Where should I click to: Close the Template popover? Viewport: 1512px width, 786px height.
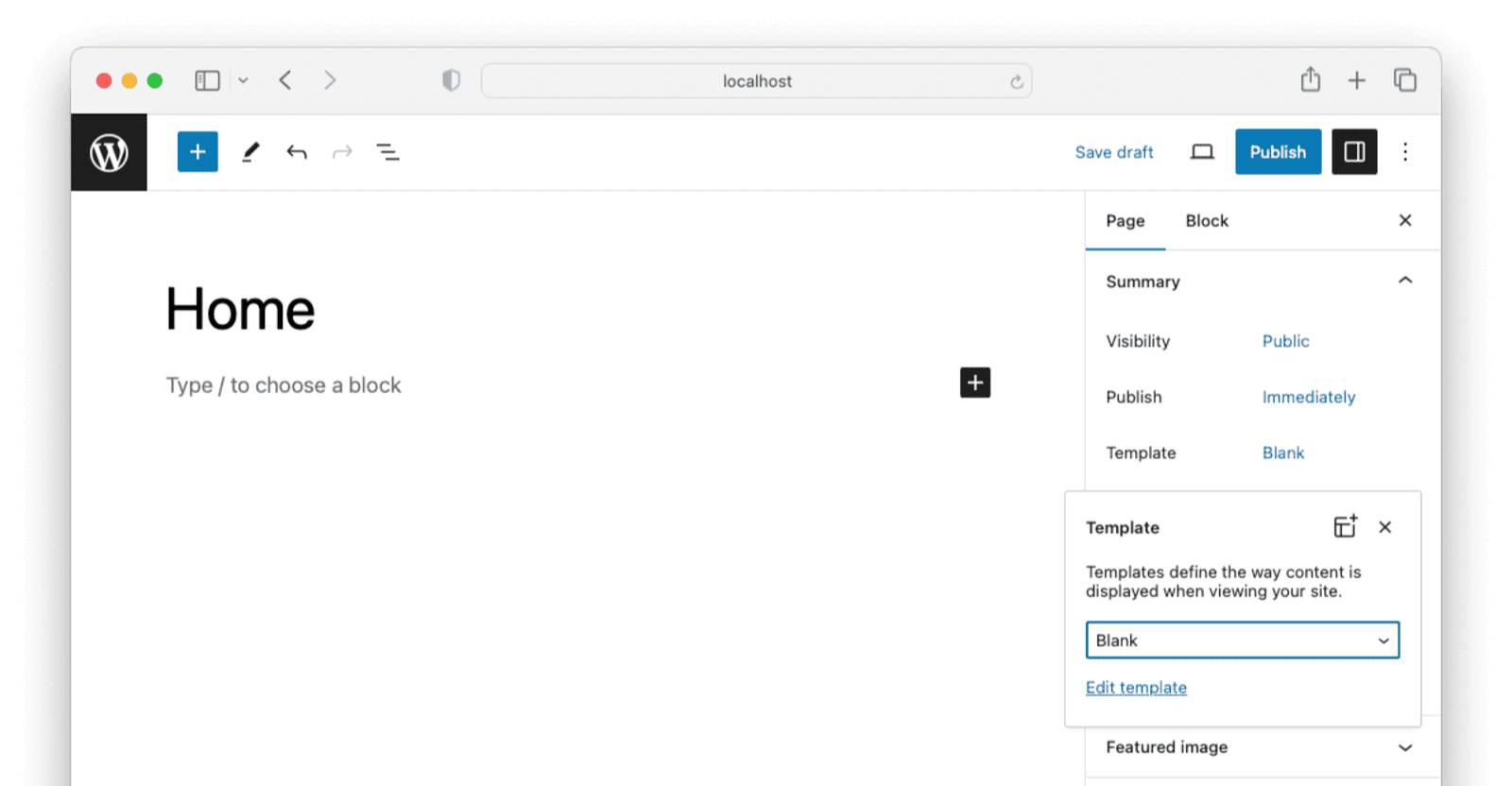[x=1385, y=527]
